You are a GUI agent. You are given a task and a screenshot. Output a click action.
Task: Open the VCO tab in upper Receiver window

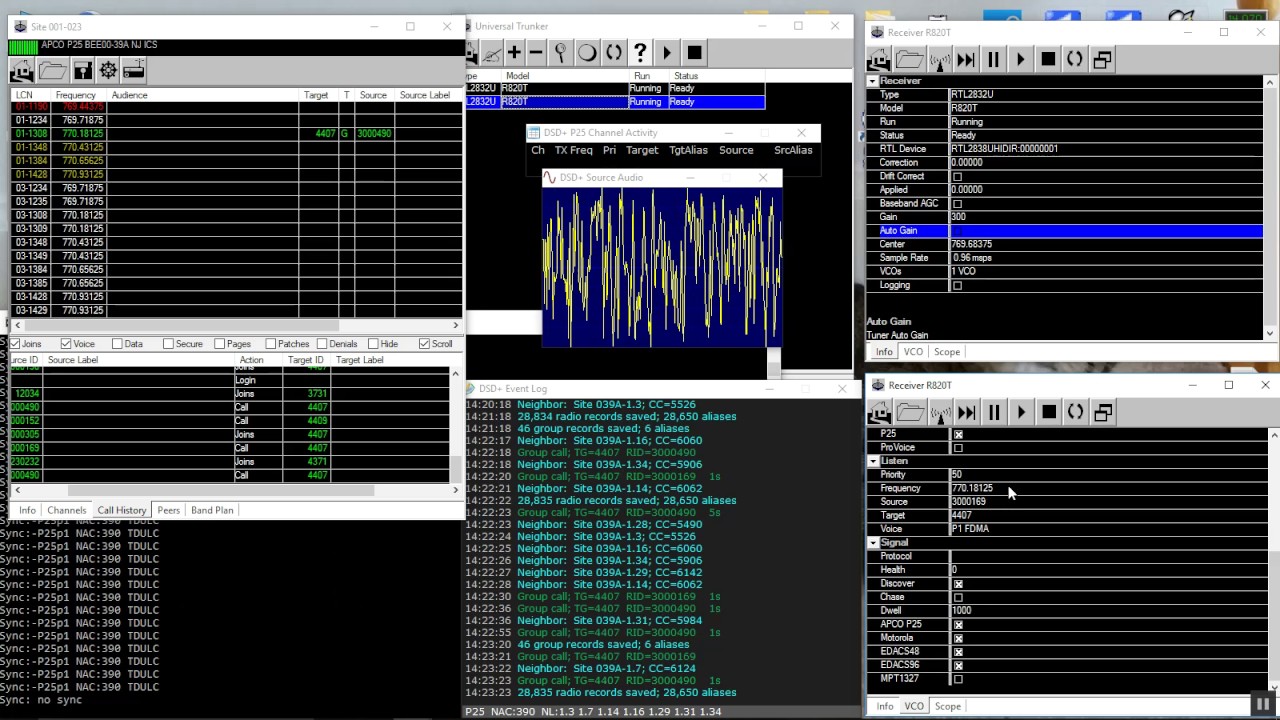tap(913, 352)
